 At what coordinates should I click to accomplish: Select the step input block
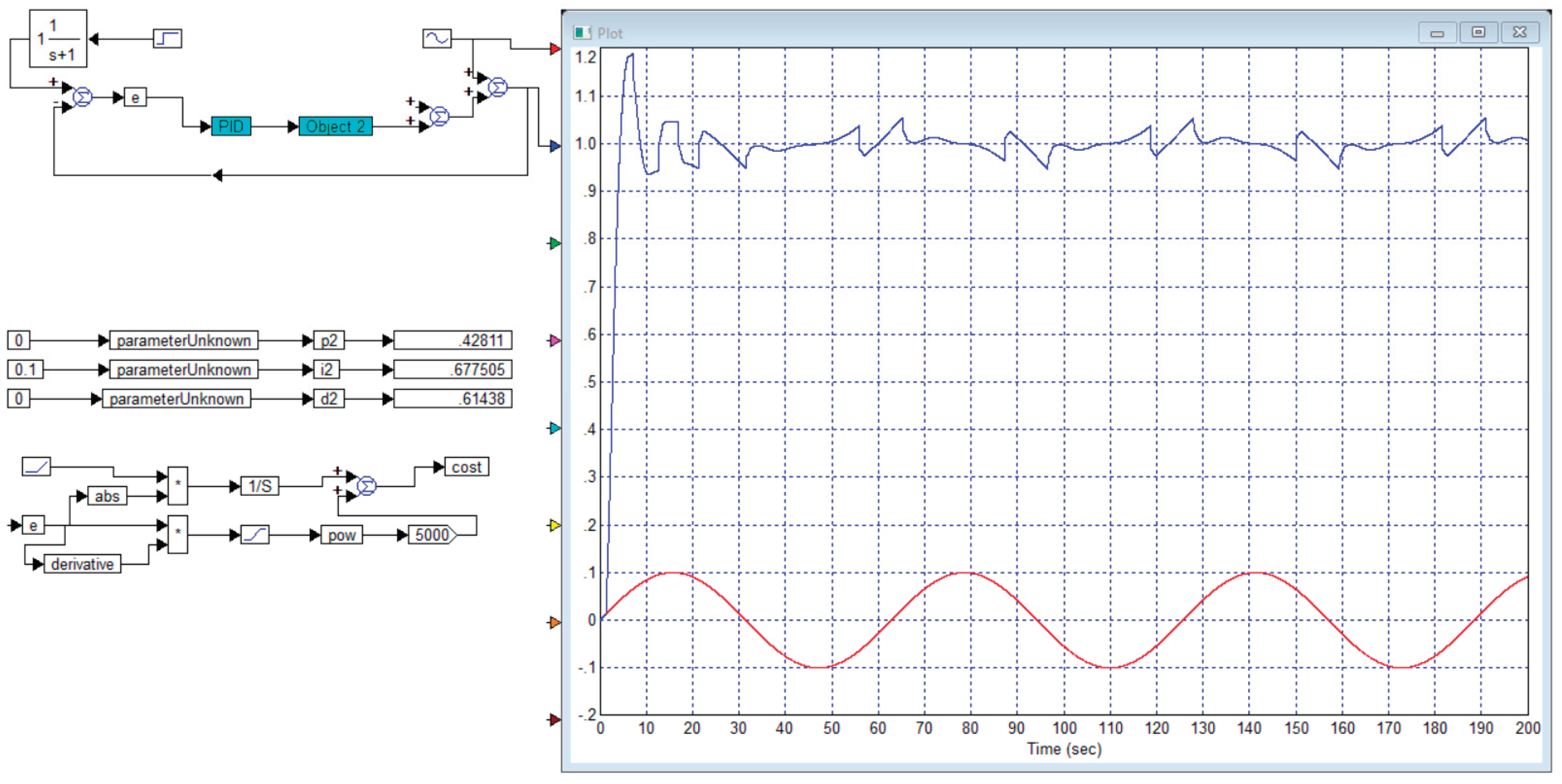167,39
